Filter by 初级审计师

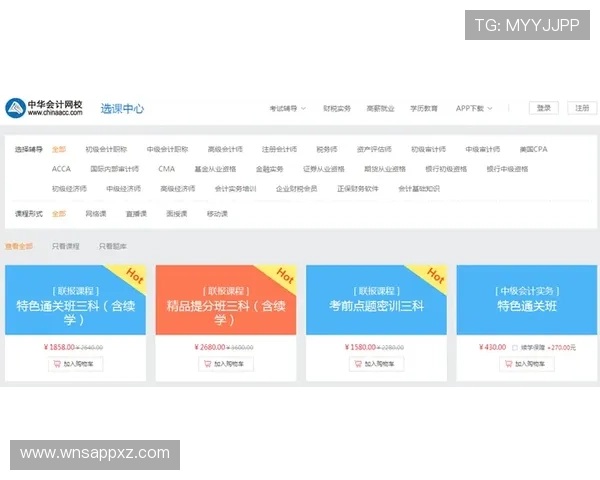click(x=429, y=149)
